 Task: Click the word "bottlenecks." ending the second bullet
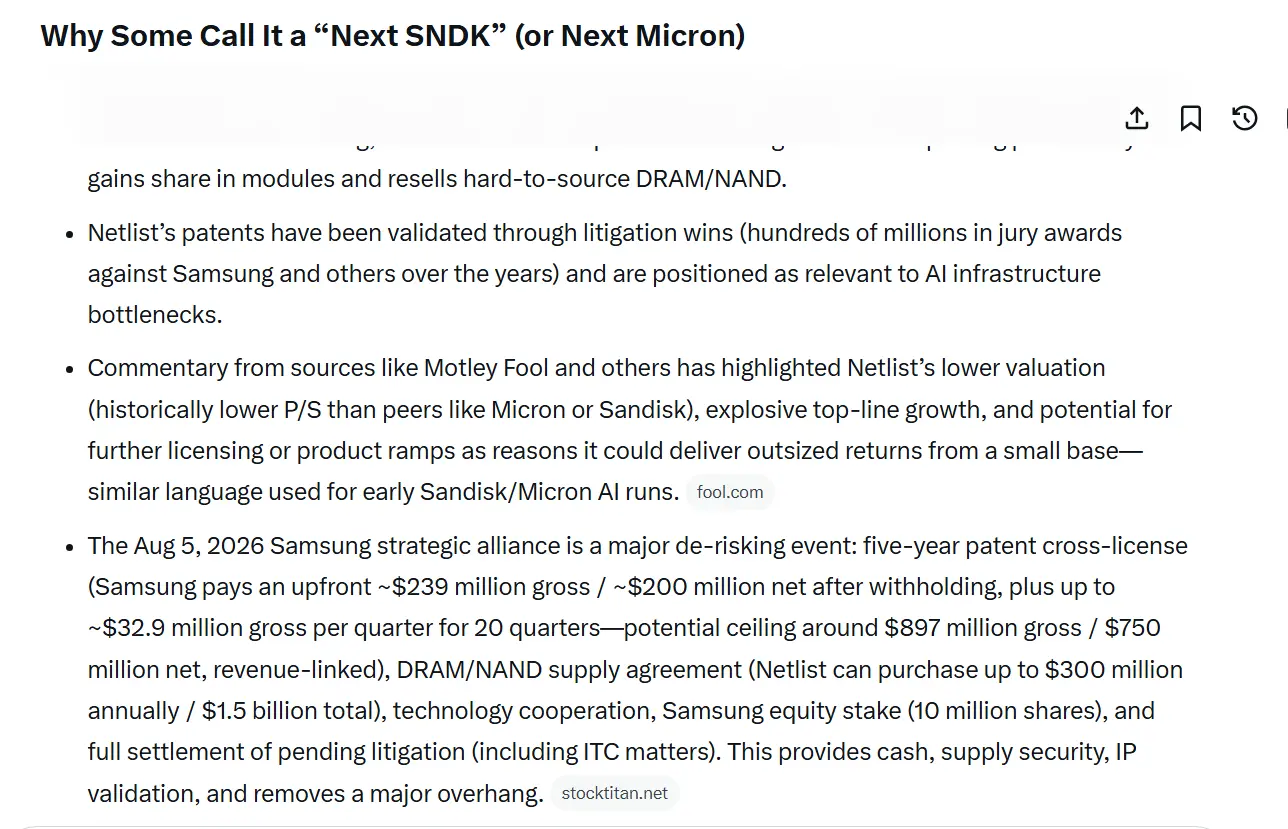pos(155,314)
